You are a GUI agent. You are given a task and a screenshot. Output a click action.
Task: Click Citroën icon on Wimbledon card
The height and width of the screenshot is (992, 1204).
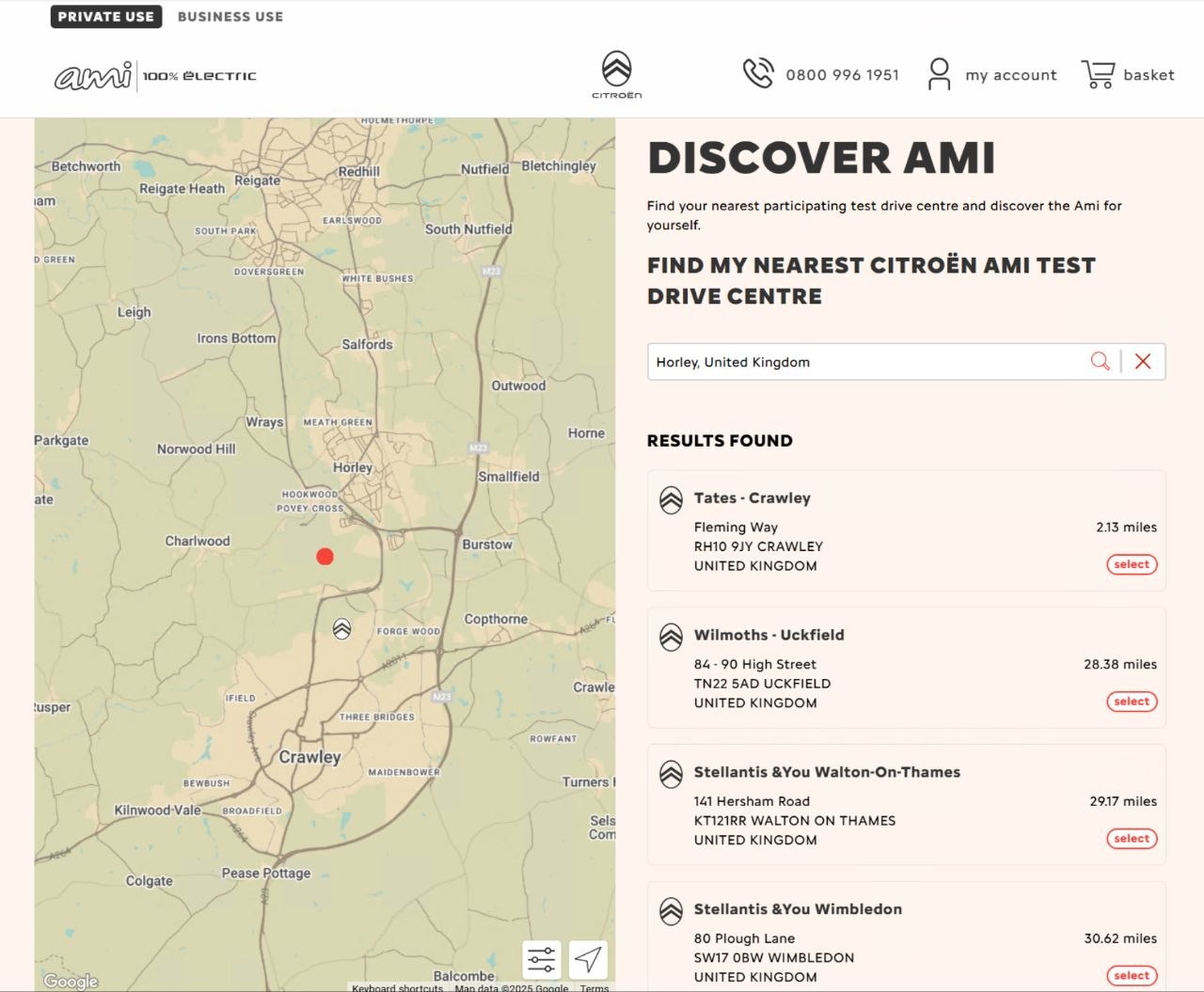671,912
